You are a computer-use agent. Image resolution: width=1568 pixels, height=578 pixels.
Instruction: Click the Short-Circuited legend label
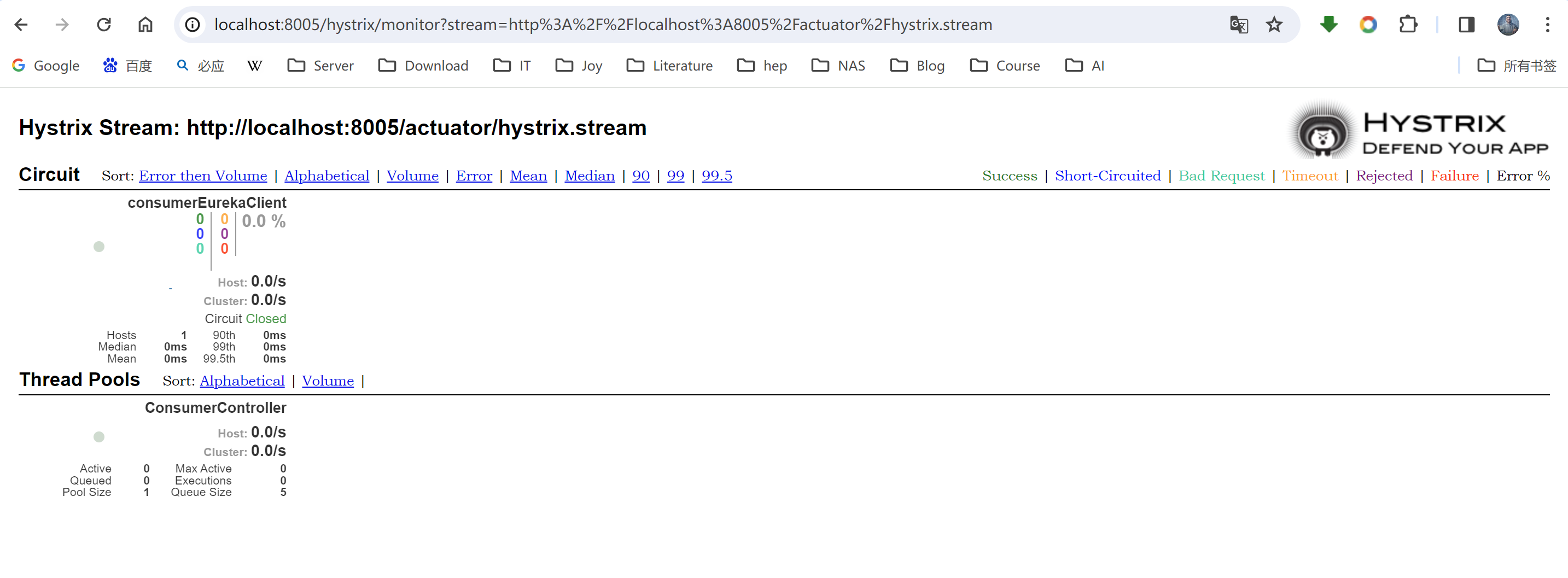pyautogui.click(x=1108, y=176)
